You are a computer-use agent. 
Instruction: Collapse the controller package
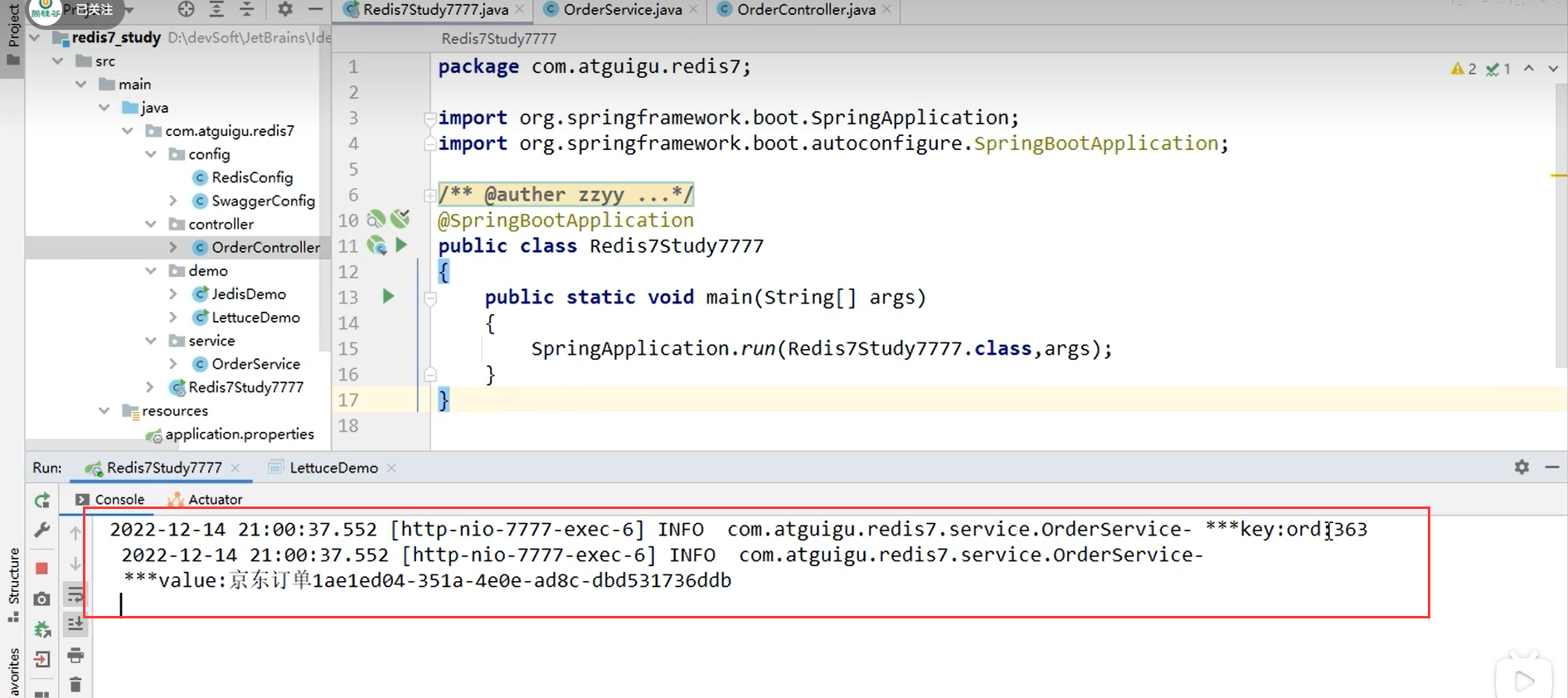pyautogui.click(x=150, y=224)
